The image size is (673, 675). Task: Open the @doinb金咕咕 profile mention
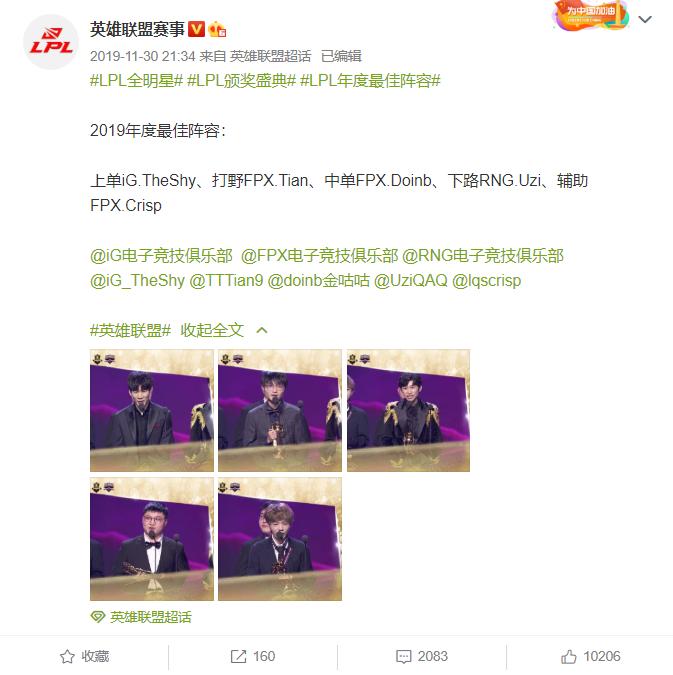click(319, 281)
